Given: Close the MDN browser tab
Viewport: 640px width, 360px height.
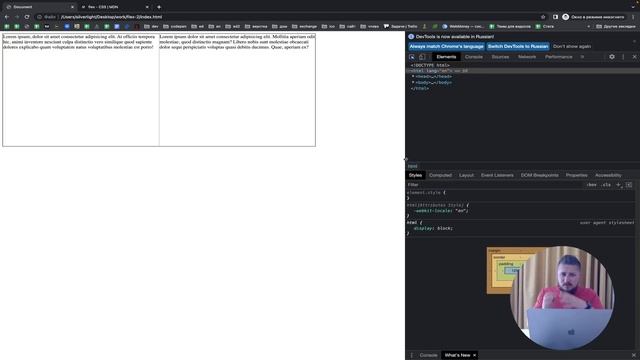Looking at the screenshot, I should 147,7.
